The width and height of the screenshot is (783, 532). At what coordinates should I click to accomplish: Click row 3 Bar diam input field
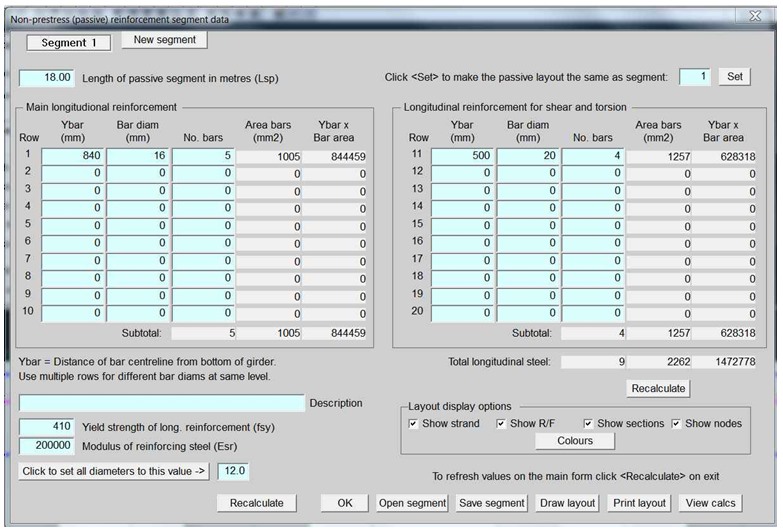(138, 191)
